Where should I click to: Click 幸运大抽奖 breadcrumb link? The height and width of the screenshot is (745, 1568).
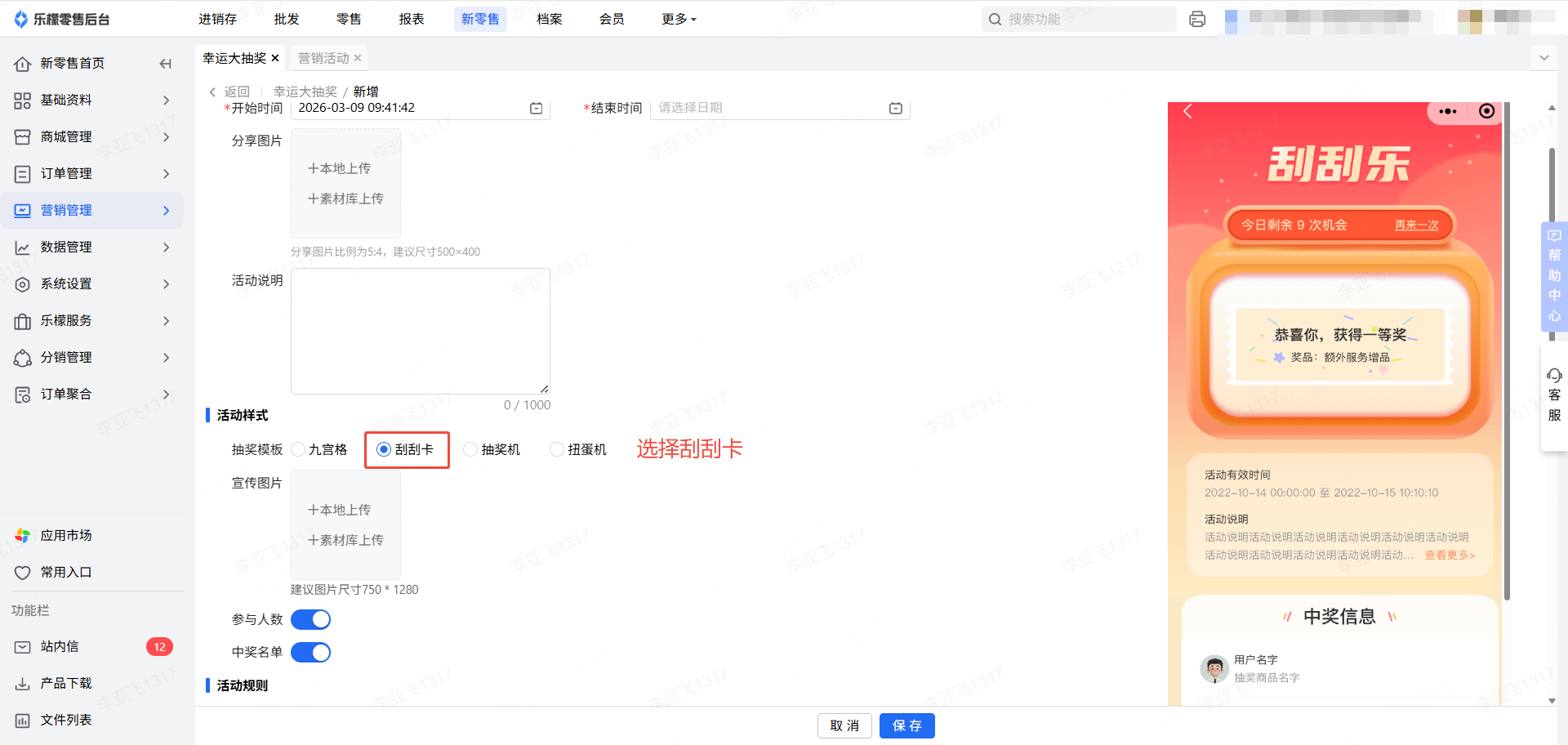tap(305, 91)
